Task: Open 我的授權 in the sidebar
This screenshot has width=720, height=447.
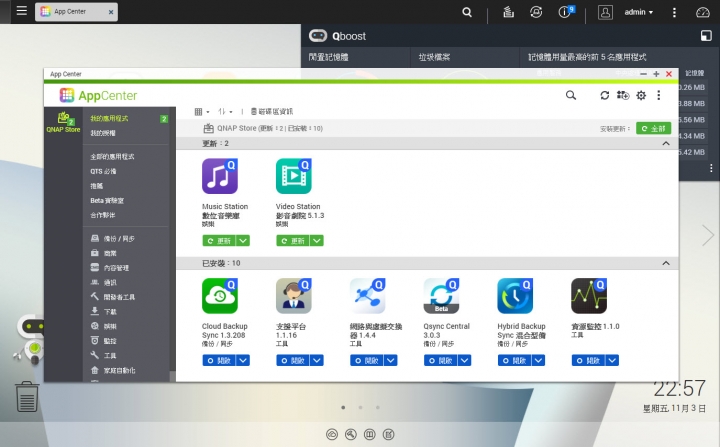Action: pyautogui.click(x=103, y=133)
